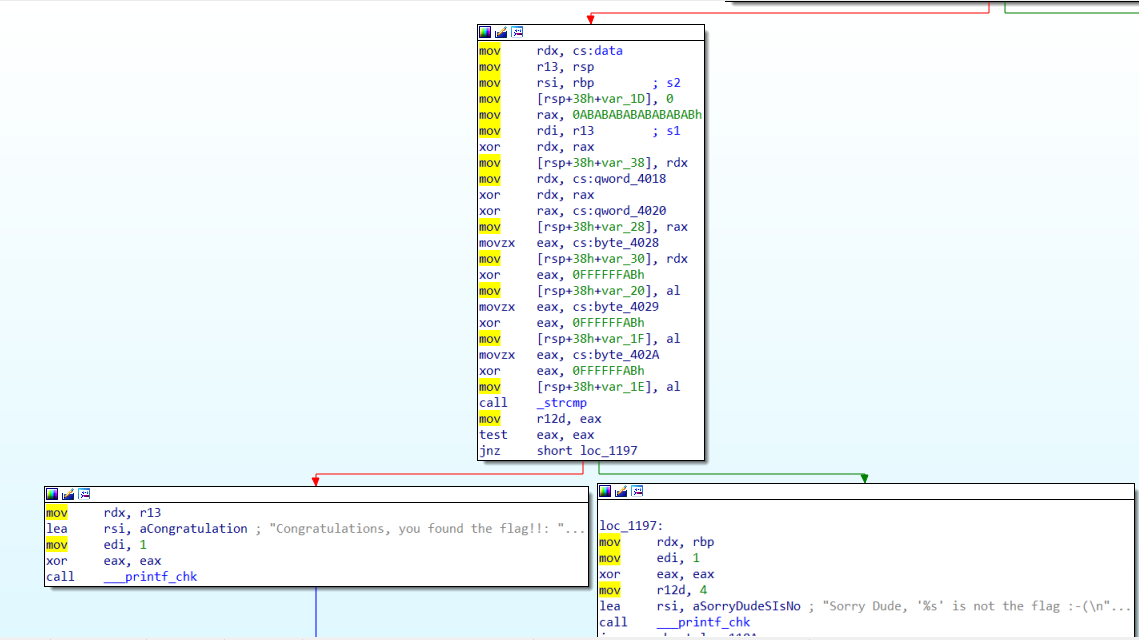The height and width of the screenshot is (640, 1139).
Task: Click the 'mov rdx, r13' instruction
Action: (103, 513)
